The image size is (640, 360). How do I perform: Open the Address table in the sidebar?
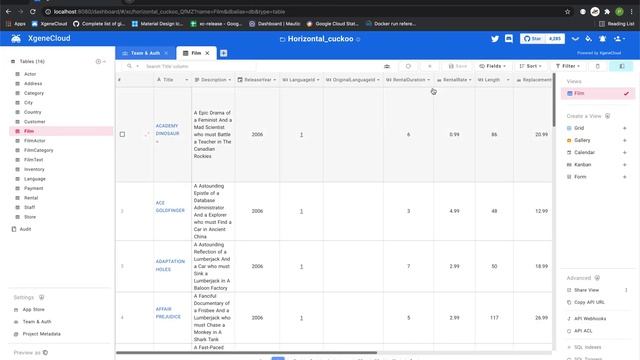(33, 84)
